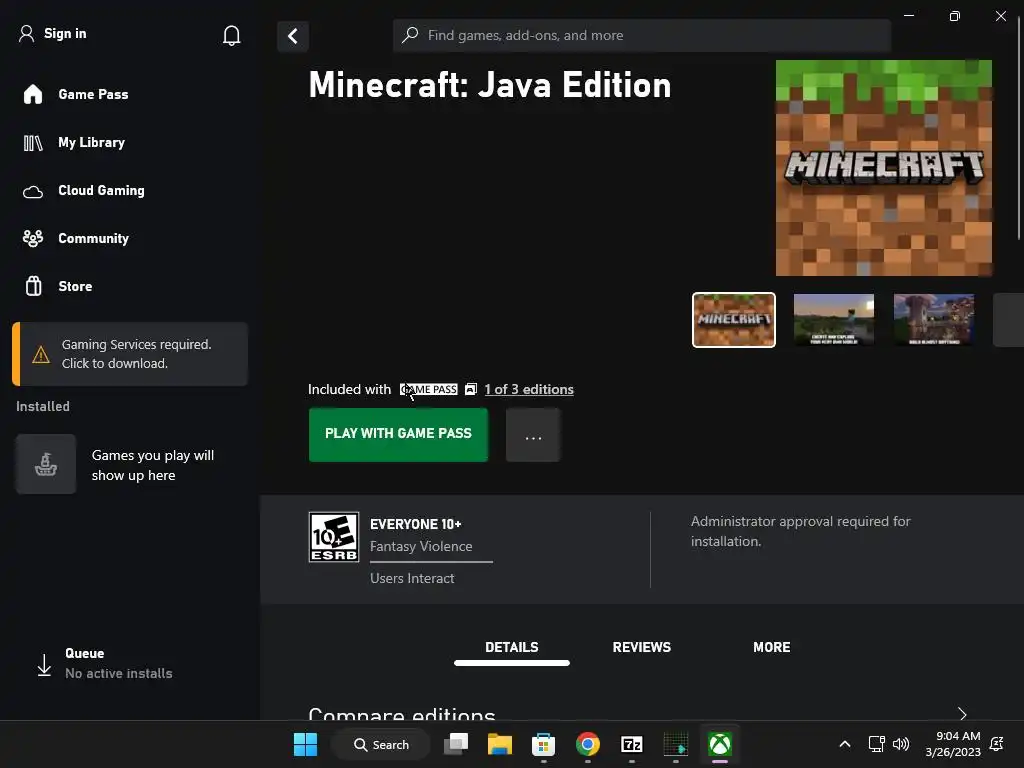
Task: Expand the Compare editions section arrow
Action: coord(962,713)
